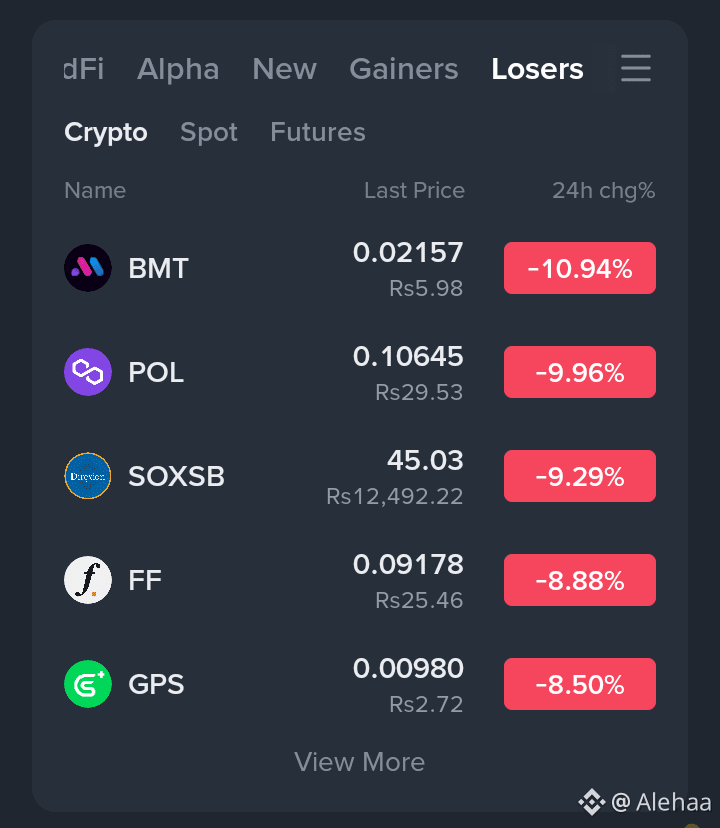Image resolution: width=720 pixels, height=828 pixels.
Task: Sort by the Last Price column header
Action: point(414,191)
